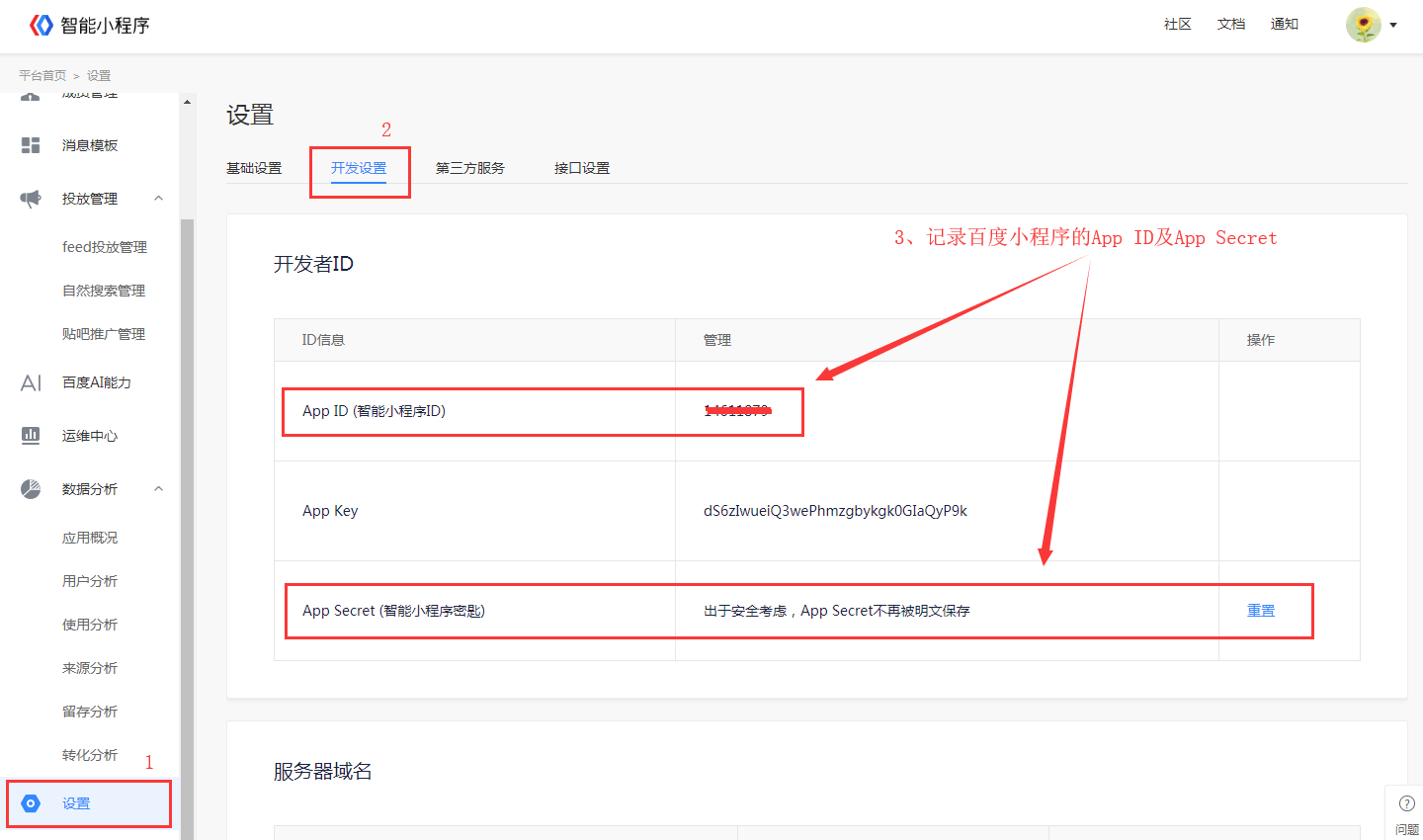This screenshot has width=1423, height=840.
Task: Click the 出于安全考虑 App Secret notice text
Action: click(x=837, y=611)
